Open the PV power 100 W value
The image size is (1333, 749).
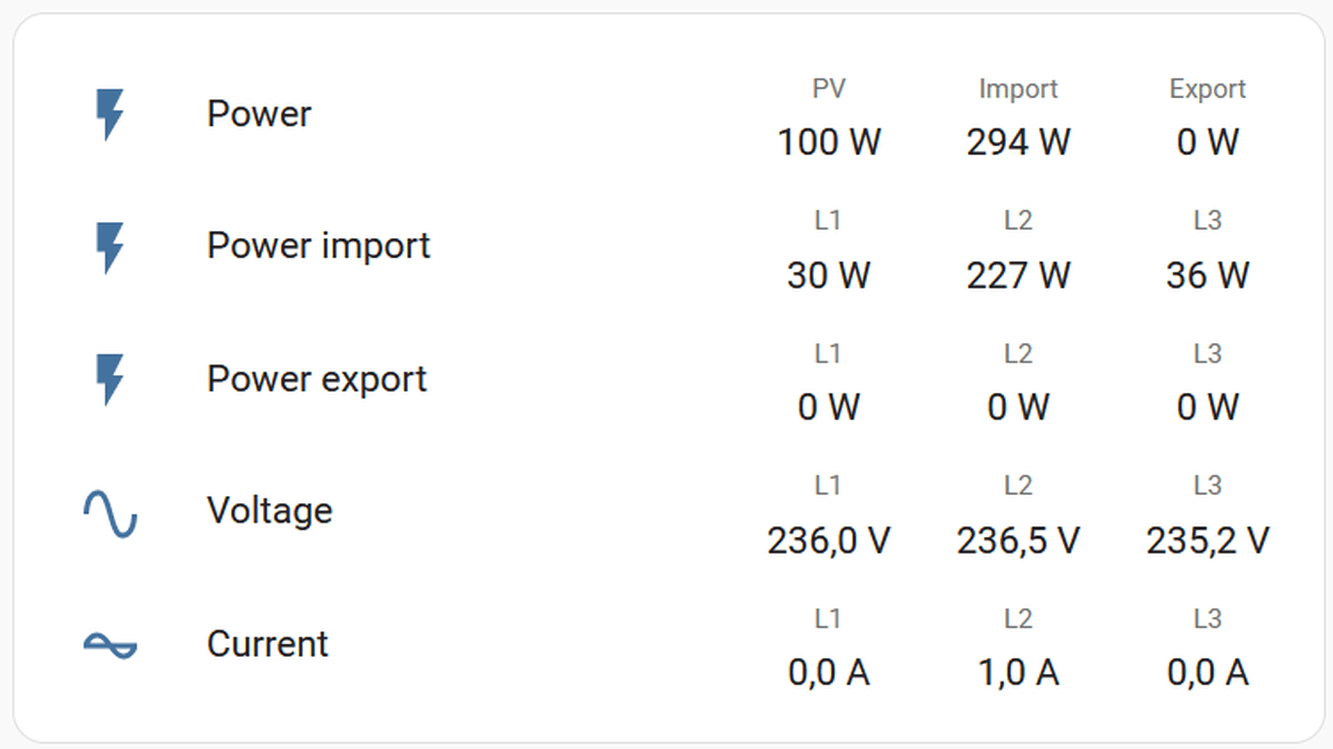829,142
